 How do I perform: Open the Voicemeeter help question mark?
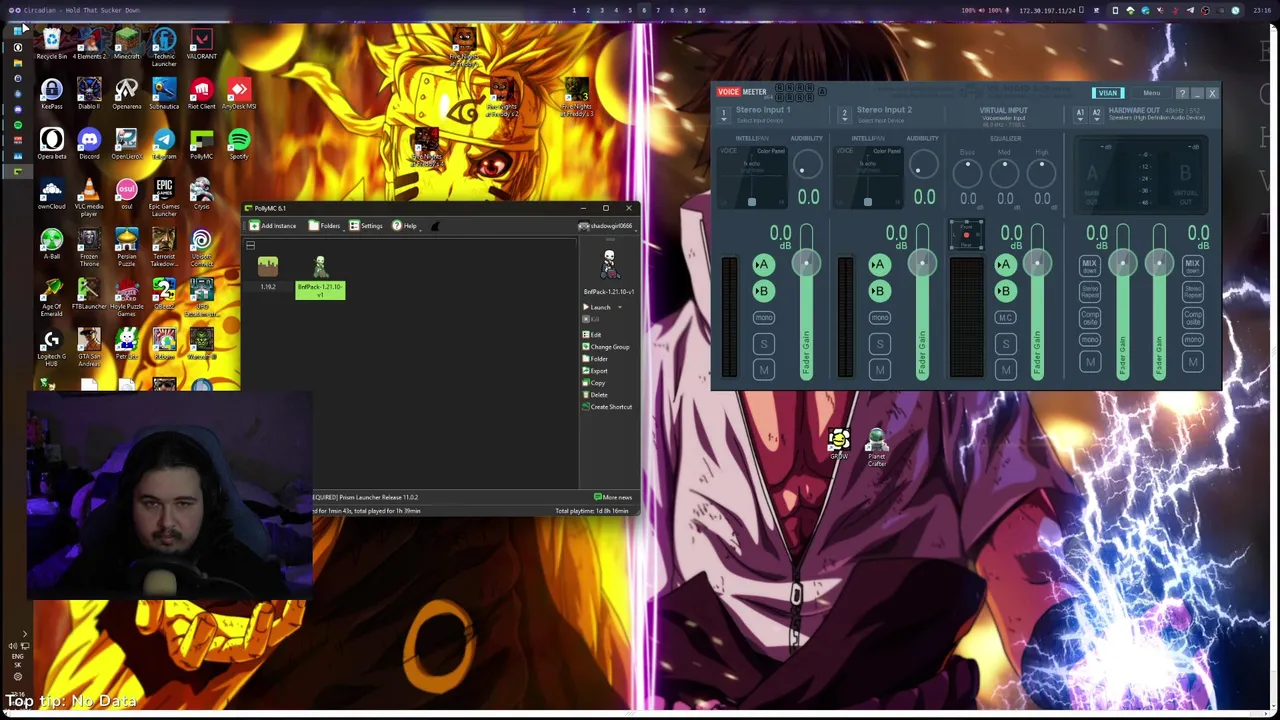click(1182, 93)
